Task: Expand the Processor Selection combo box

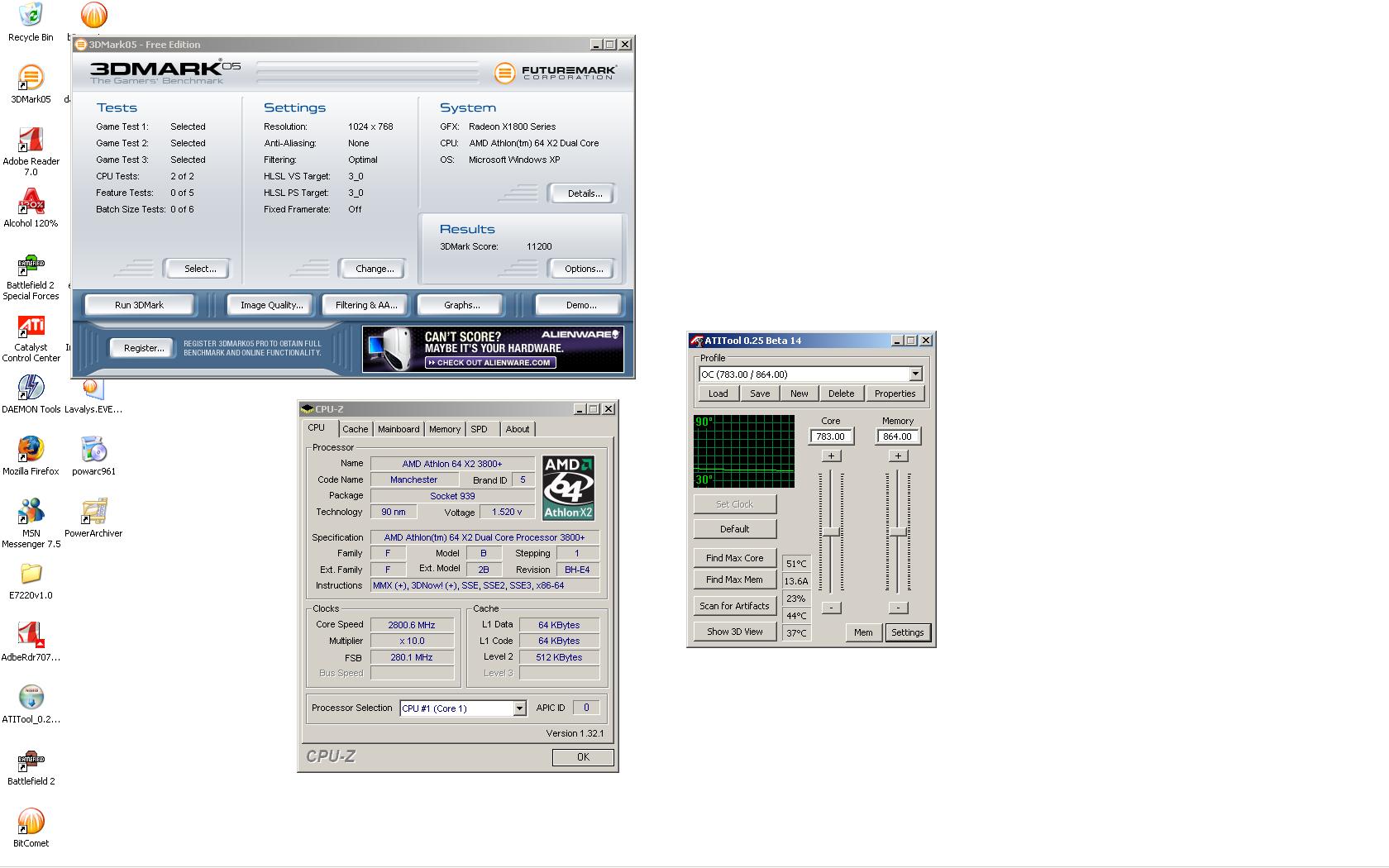Action: pyautogui.click(x=519, y=708)
